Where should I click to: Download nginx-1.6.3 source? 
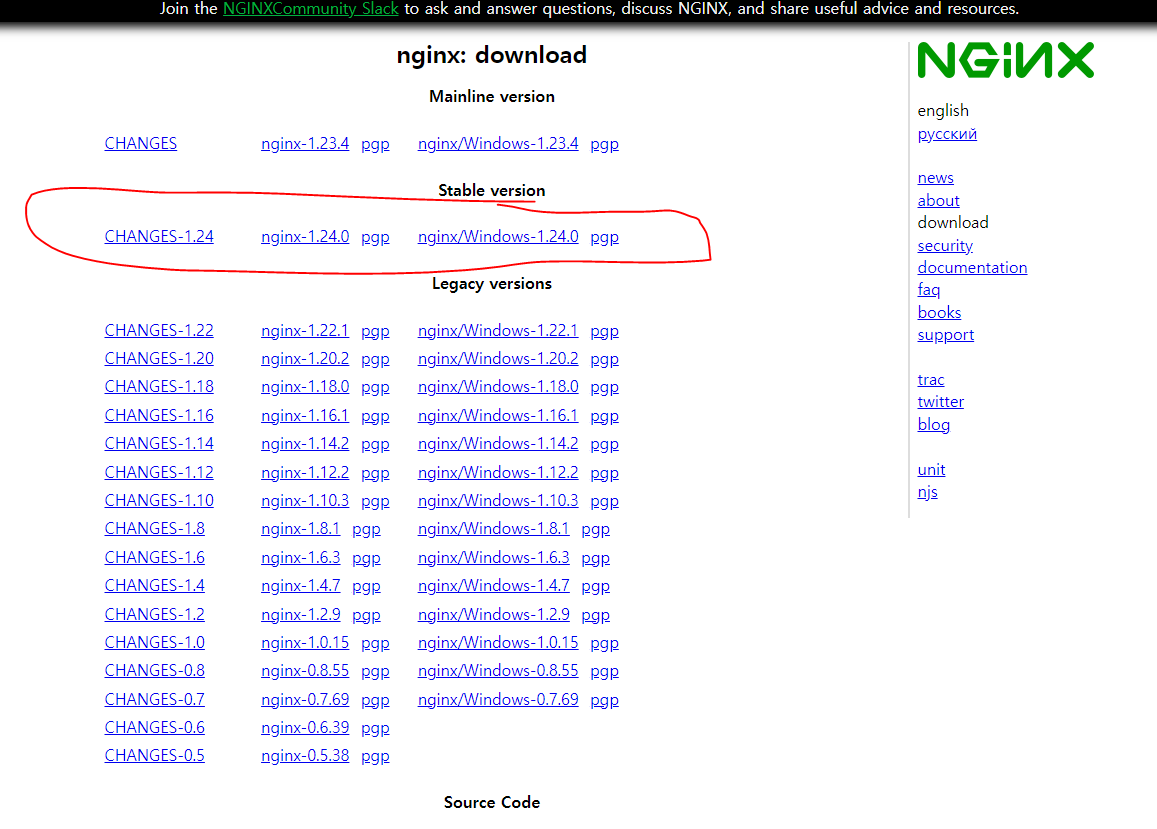click(x=300, y=557)
